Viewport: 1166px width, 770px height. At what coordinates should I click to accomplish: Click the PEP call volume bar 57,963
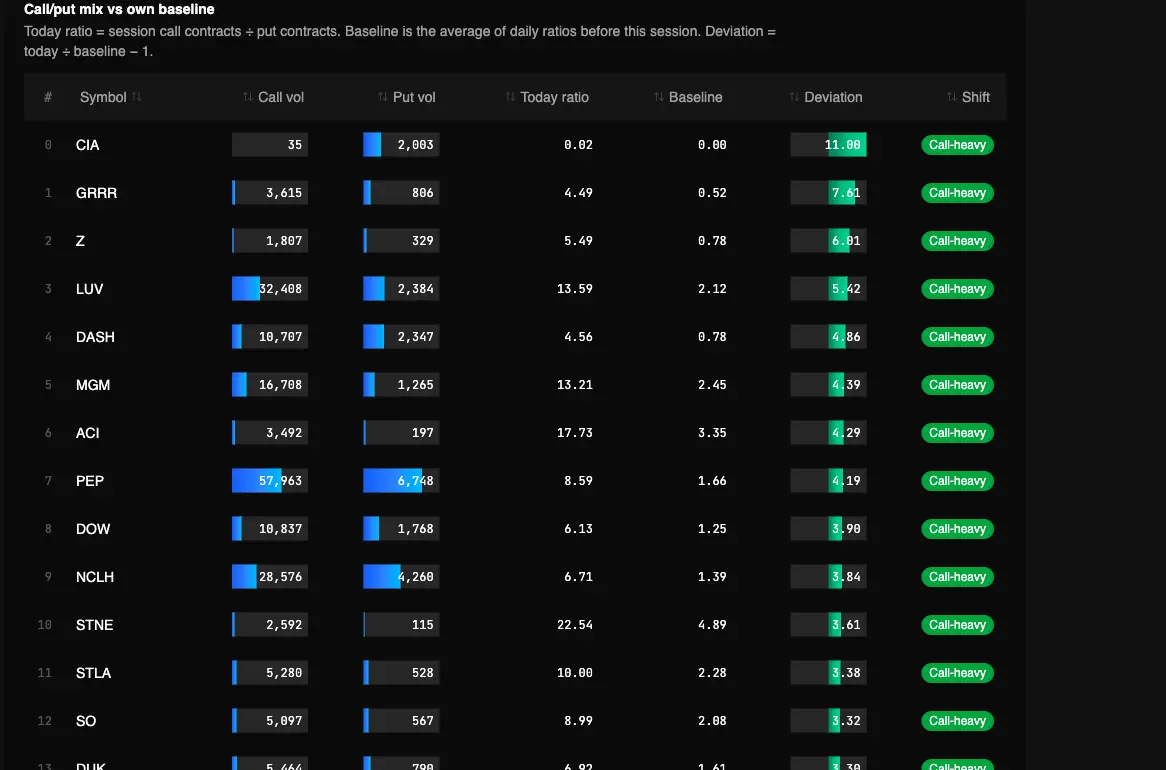point(270,481)
